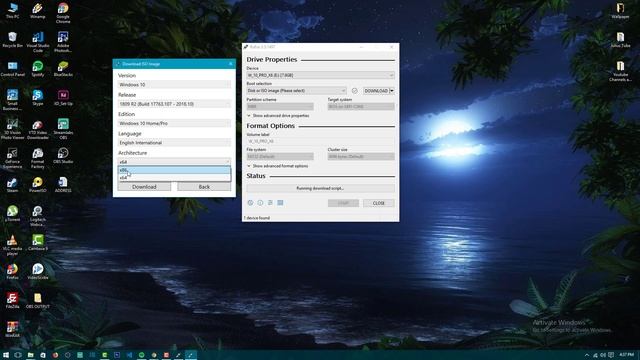
Task: Click the Rufus Volume label field
Action: (x=320, y=141)
